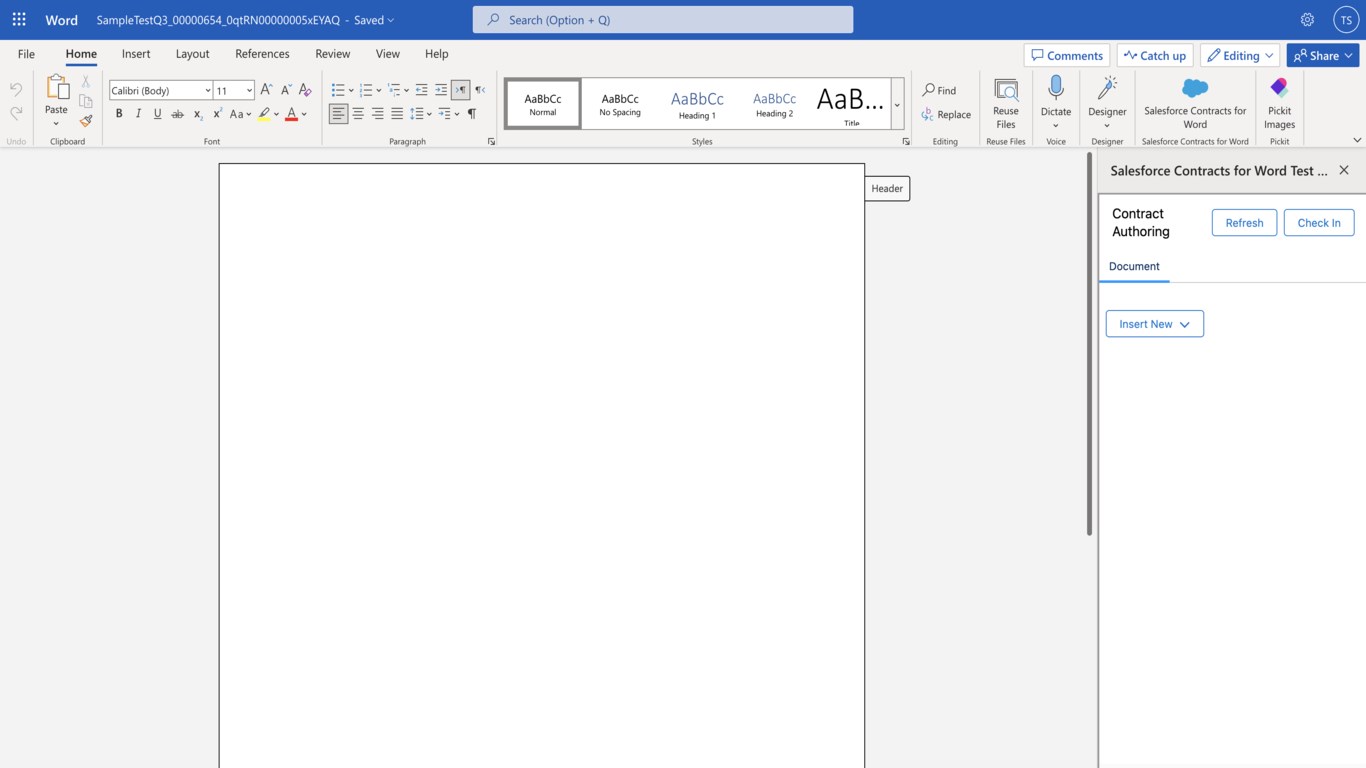Switch to the Insert tab
Screen dimensions: 1366x768
tap(136, 54)
